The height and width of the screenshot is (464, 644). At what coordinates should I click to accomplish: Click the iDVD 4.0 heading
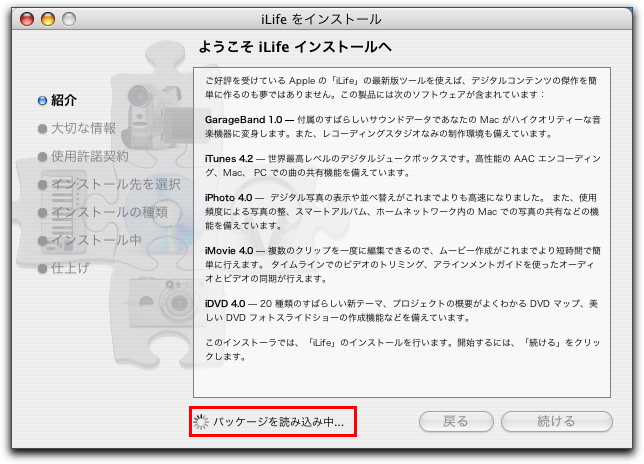point(225,303)
